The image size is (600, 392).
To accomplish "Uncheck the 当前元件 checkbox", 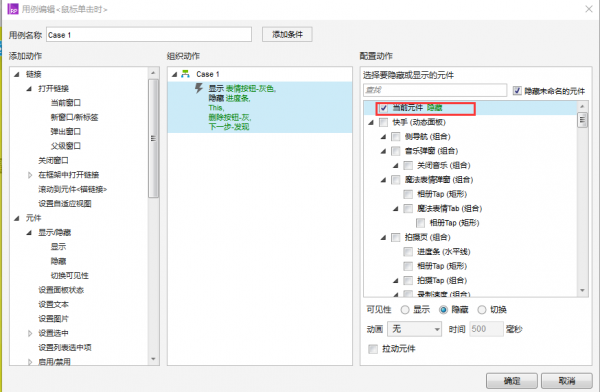I will [x=384, y=108].
